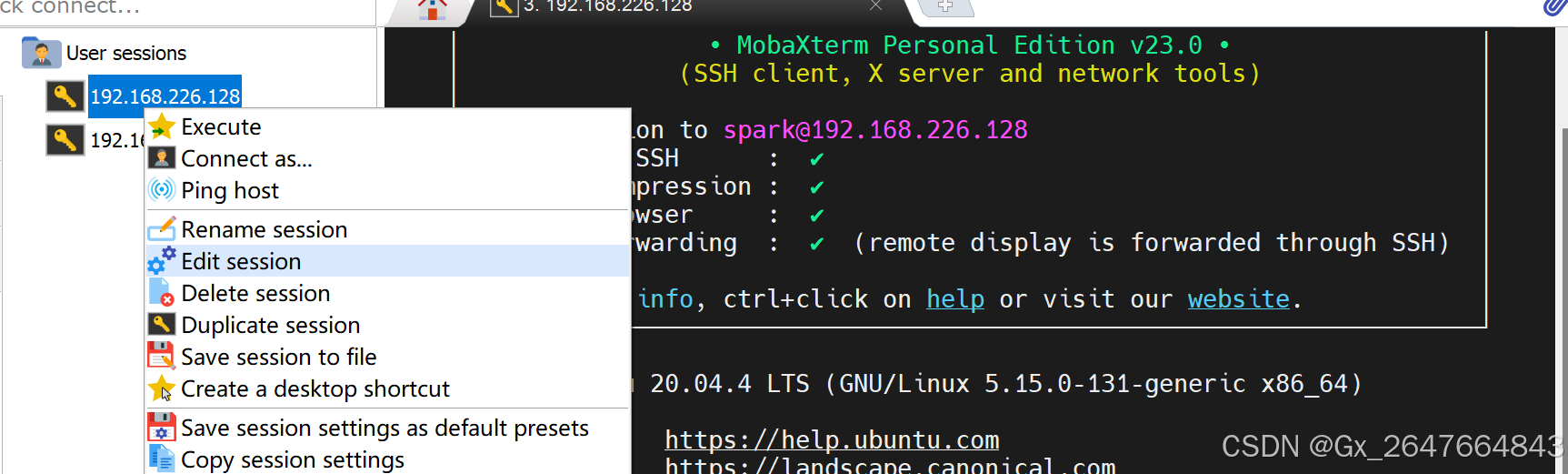Select Duplicate session
Image resolution: width=1568 pixels, height=474 pixels.
coord(387,325)
